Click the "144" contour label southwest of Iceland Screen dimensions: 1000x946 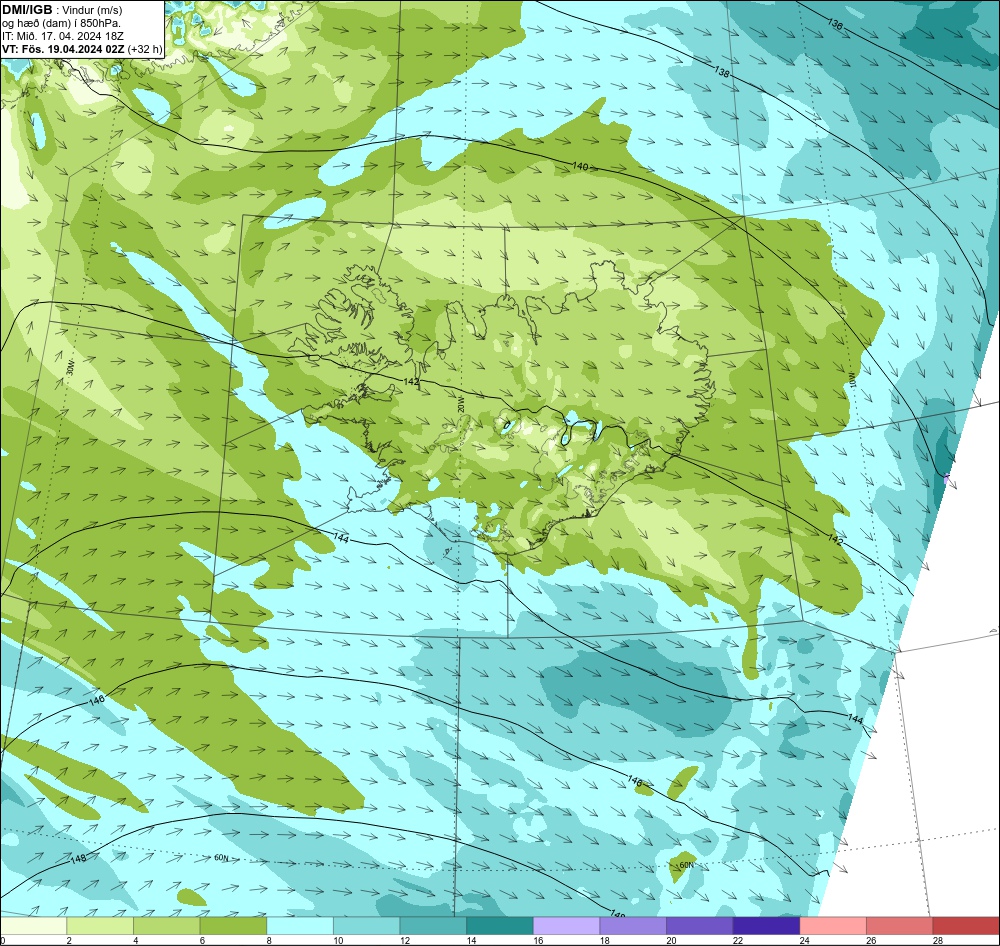click(x=341, y=538)
